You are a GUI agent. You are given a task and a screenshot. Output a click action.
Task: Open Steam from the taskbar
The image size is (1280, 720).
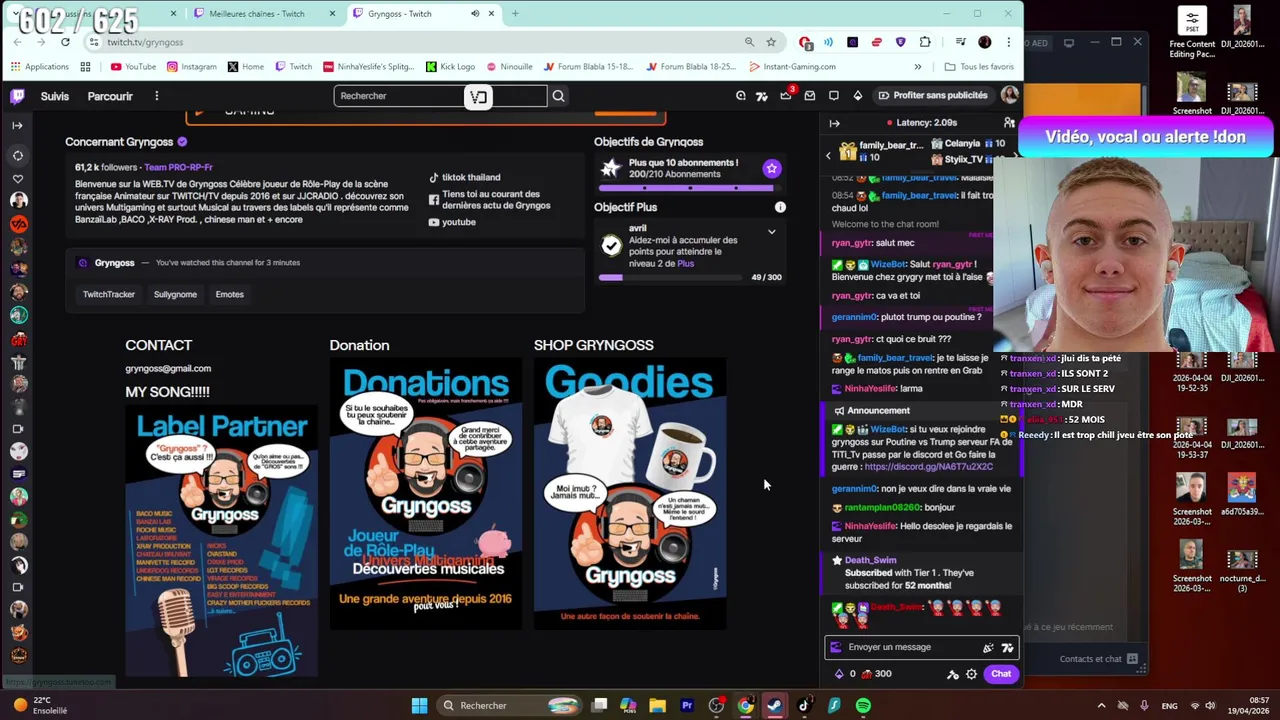click(775, 706)
